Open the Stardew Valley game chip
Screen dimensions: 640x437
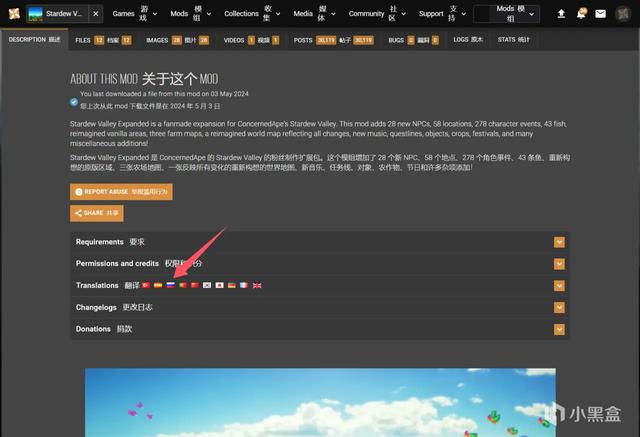pos(57,13)
